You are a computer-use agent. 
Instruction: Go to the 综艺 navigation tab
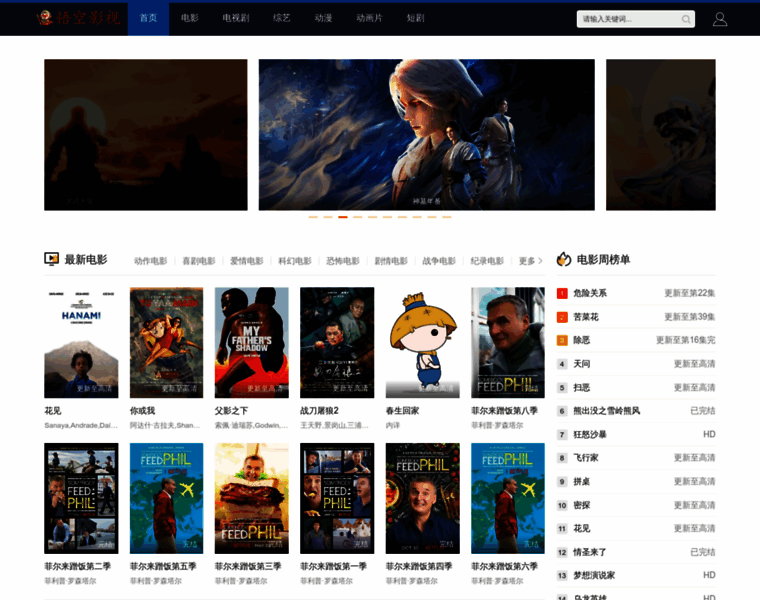click(x=282, y=18)
